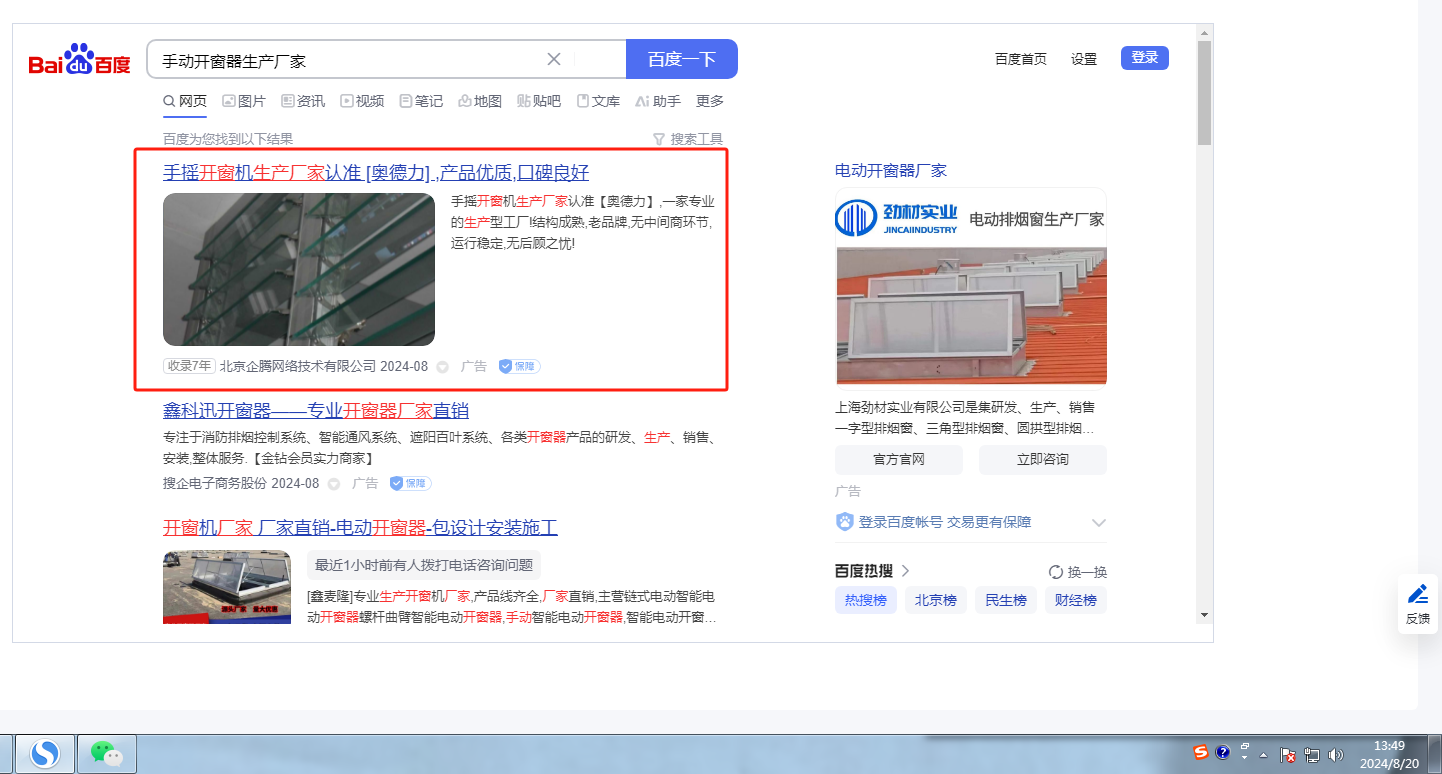Click the 登录 login button
Viewport: 1442px width, 774px height.
[x=1145, y=58]
